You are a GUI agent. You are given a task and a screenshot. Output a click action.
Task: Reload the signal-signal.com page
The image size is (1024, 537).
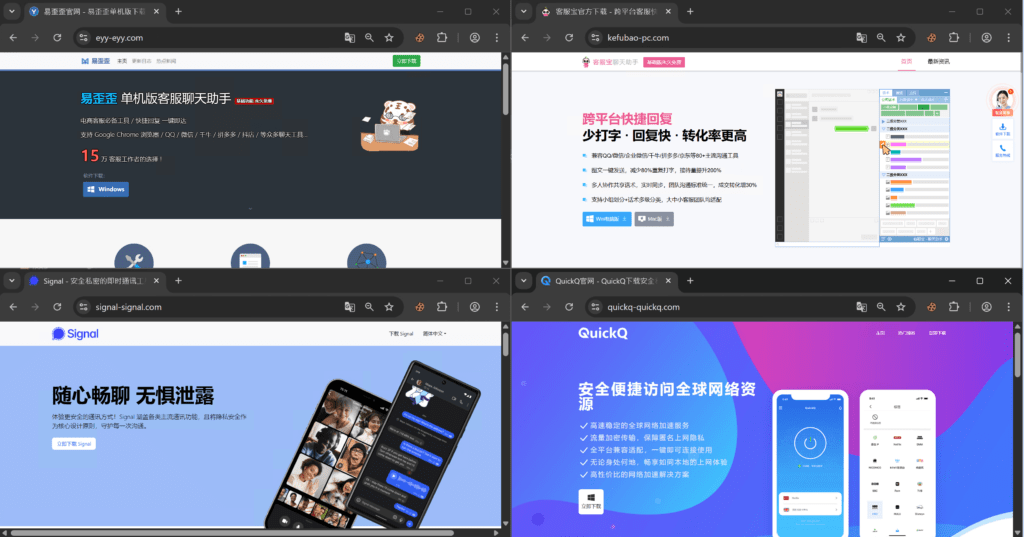point(57,306)
